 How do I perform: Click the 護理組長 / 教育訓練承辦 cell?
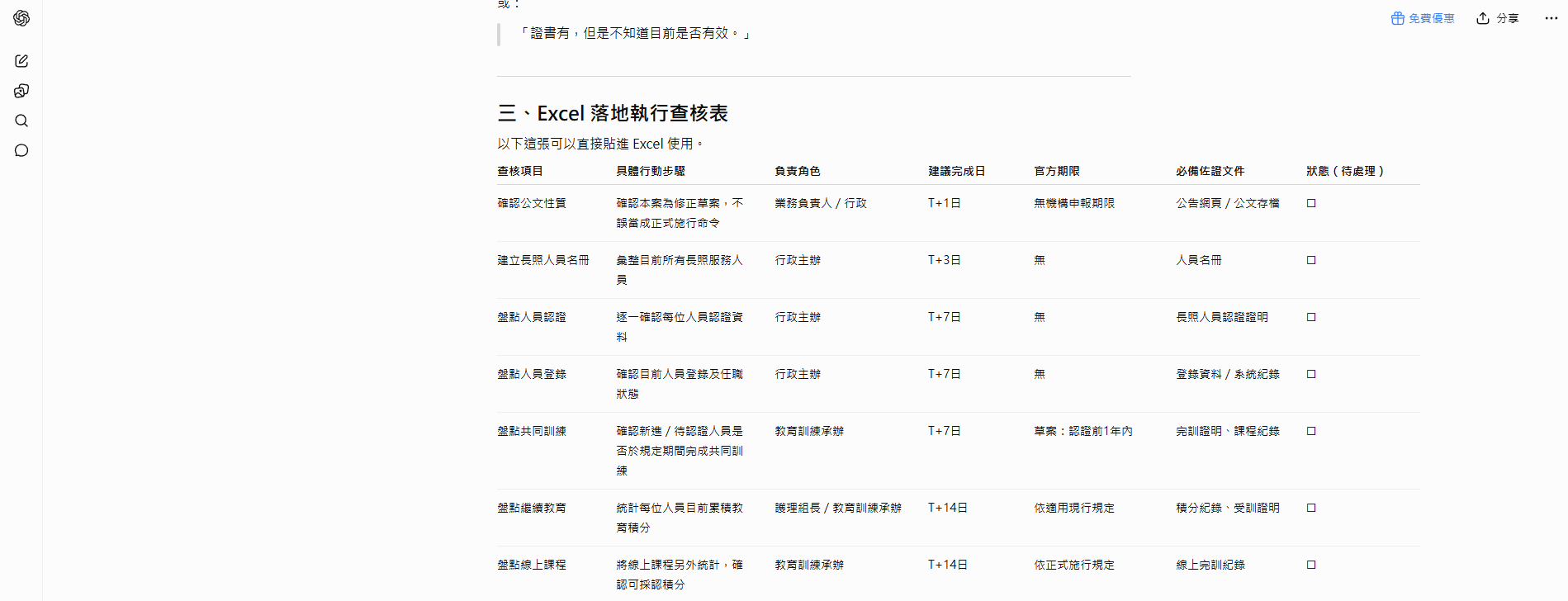(x=838, y=508)
